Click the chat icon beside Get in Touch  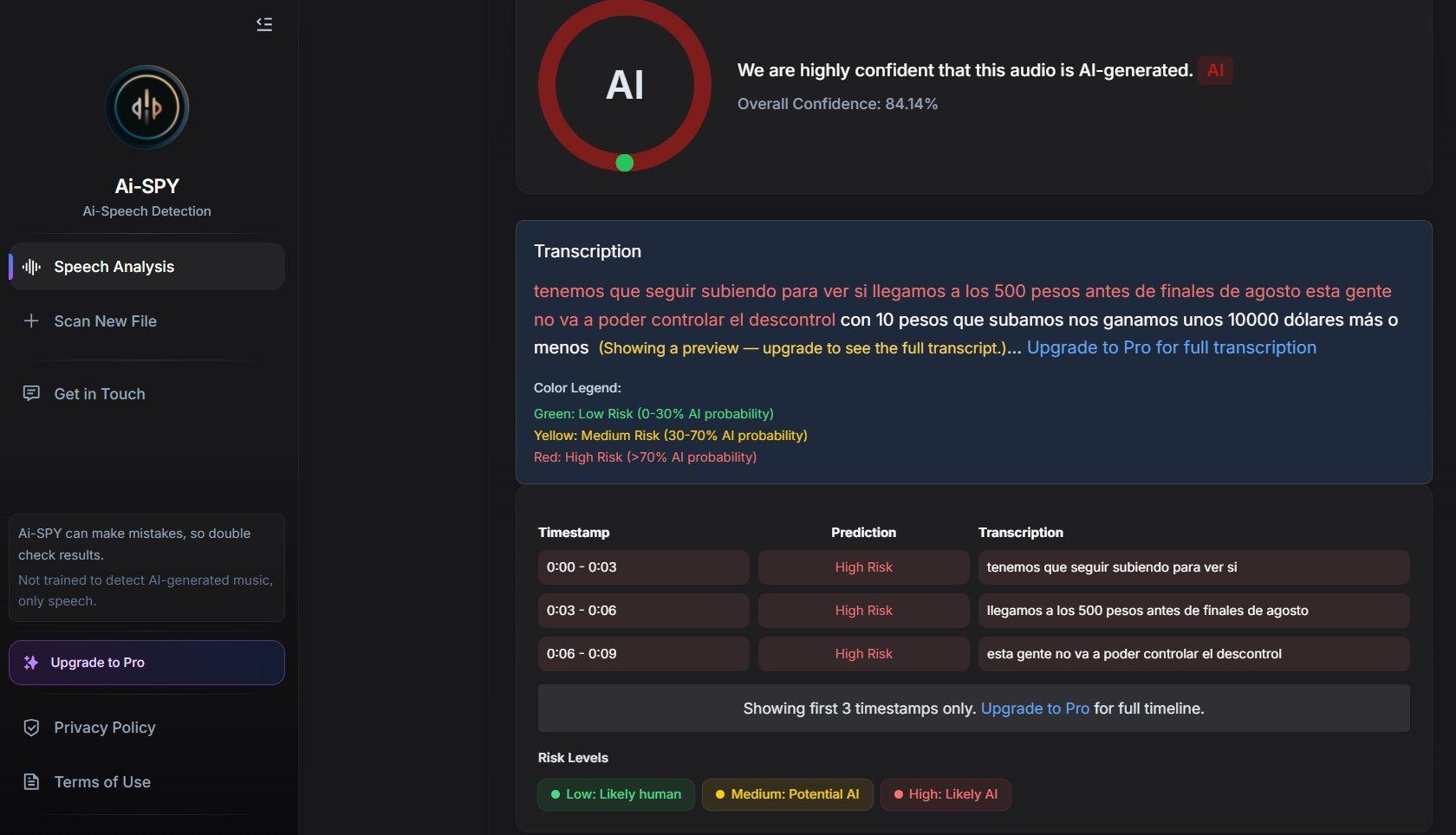point(31,394)
